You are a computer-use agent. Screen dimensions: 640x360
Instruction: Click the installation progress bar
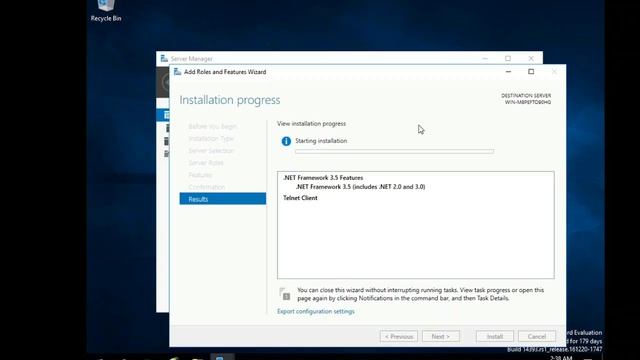pos(394,151)
